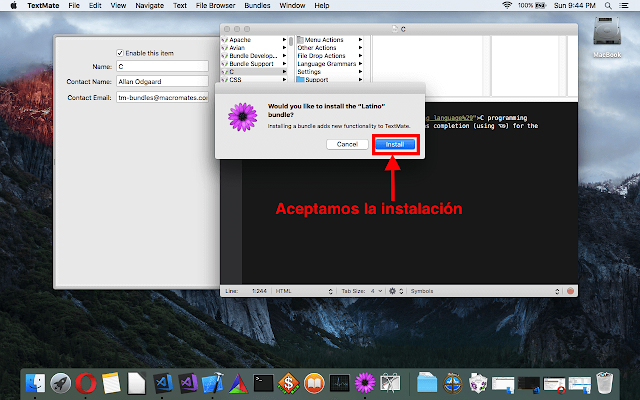Edit the Contact Name field
Viewport: 640px width, 400px height.
click(x=162, y=81)
